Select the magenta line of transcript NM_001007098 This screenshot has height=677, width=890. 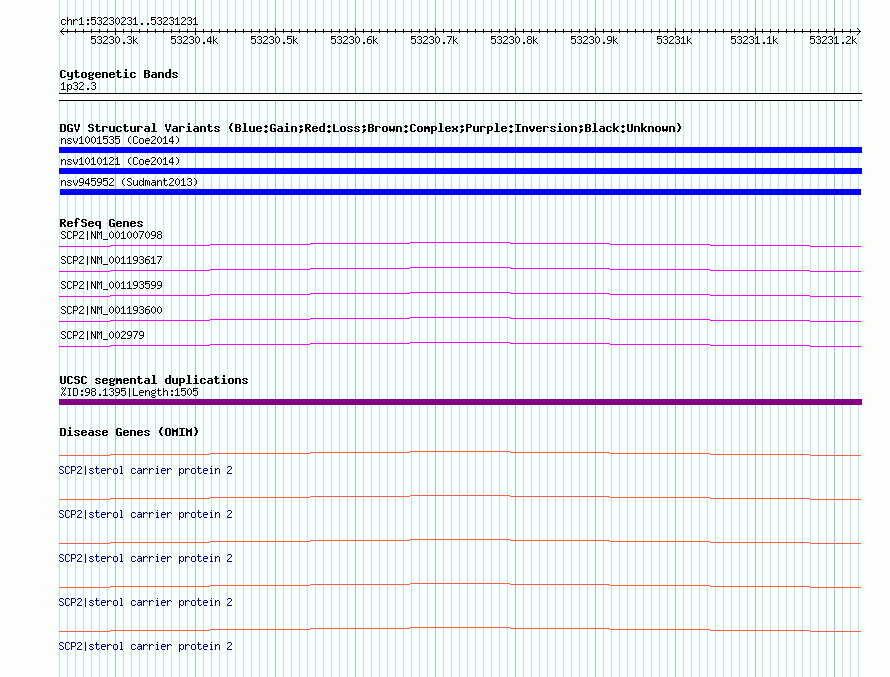tap(460, 245)
